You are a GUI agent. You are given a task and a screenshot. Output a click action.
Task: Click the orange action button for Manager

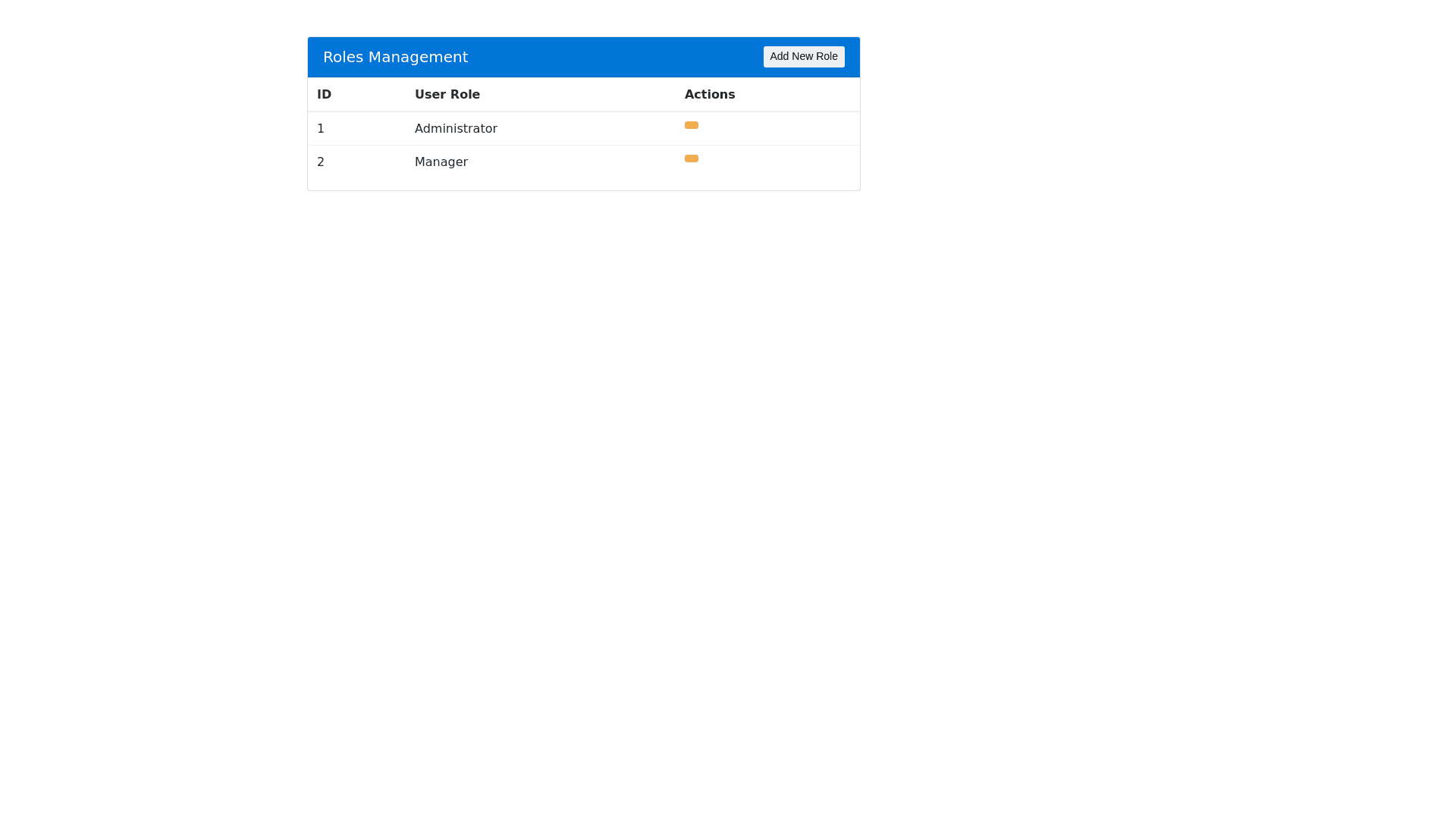[x=691, y=158]
